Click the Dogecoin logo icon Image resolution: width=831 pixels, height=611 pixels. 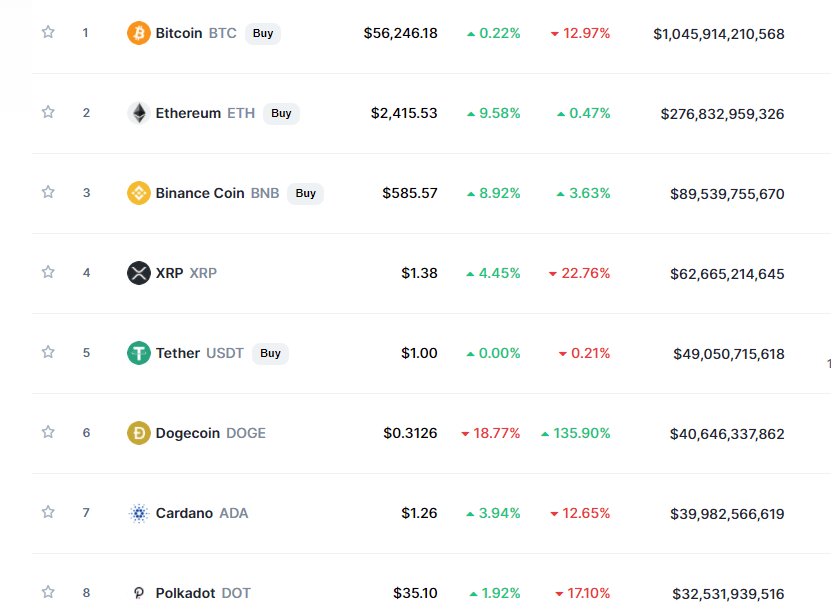coord(139,433)
